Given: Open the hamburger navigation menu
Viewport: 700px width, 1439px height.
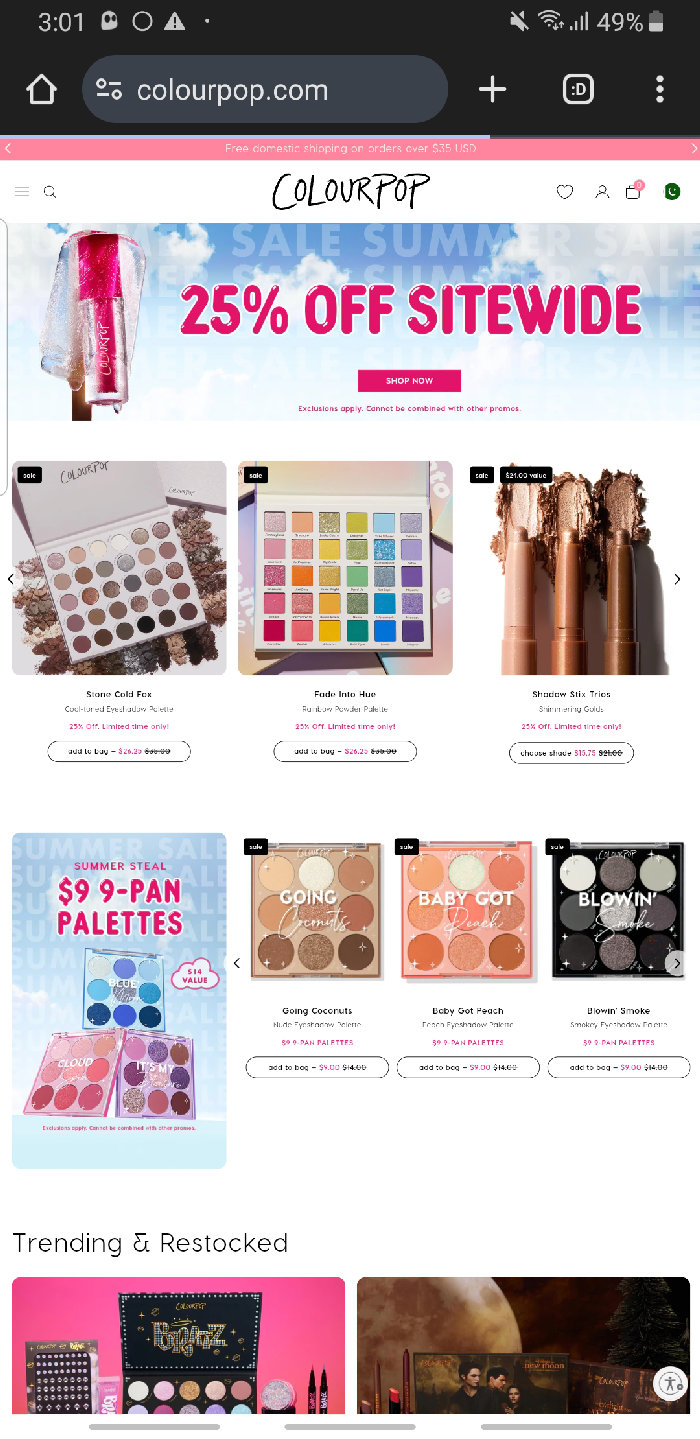Looking at the screenshot, I should coord(21,192).
